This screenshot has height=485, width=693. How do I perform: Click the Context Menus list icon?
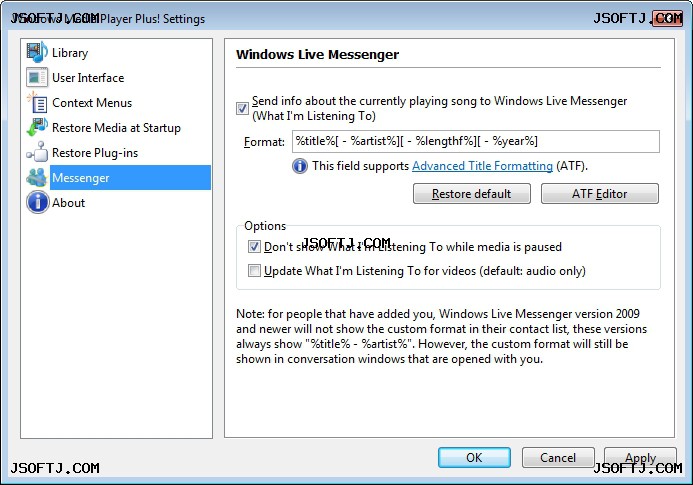37,103
